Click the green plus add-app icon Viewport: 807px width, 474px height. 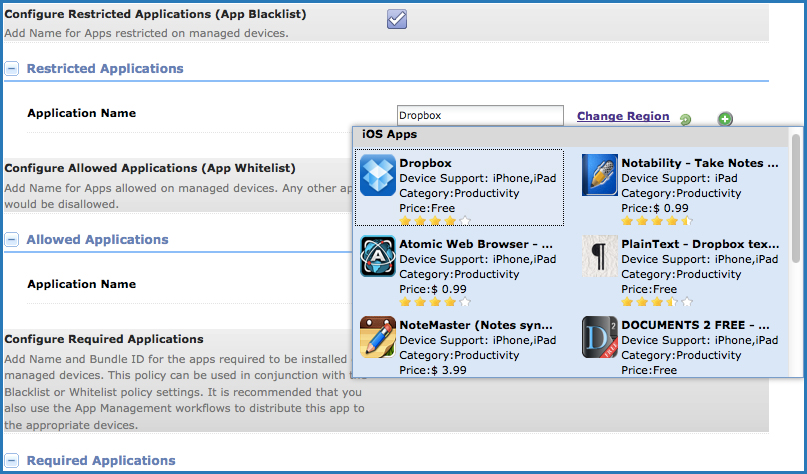coord(725,119)
